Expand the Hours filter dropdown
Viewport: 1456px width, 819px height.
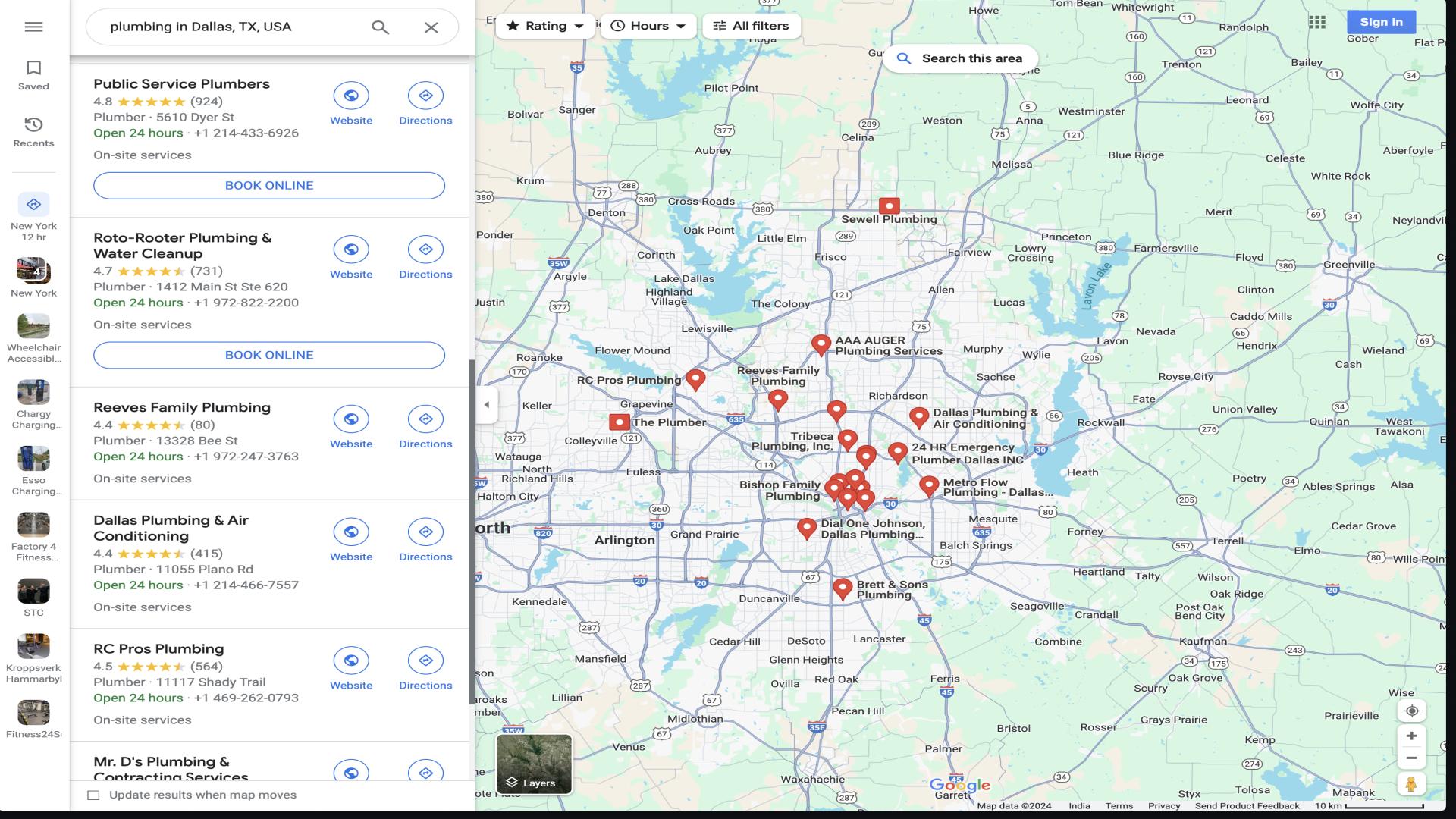pos(648,26)
